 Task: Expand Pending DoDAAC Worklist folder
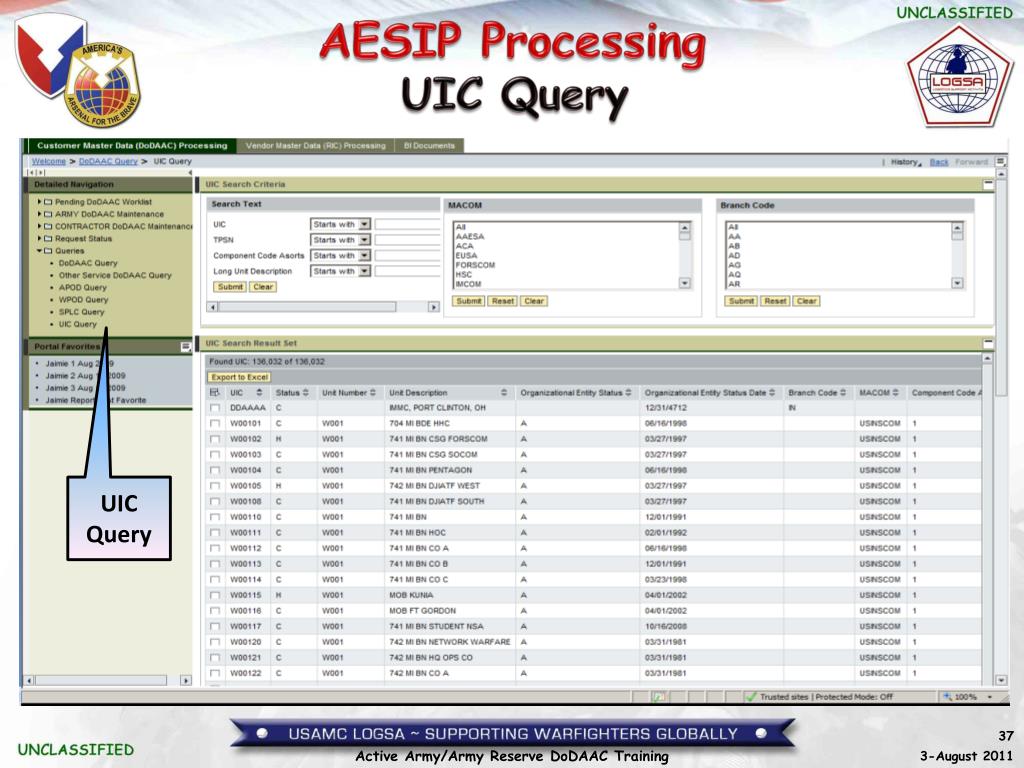point(39,202)
